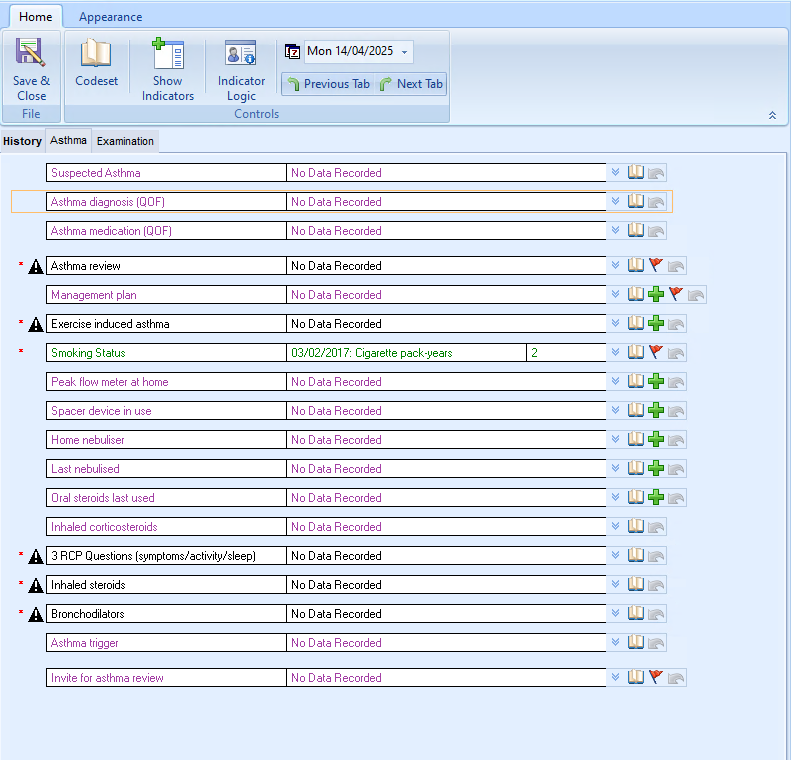
Task: Click the Cigarette pack-years value field showing 2
Action: (x=566, y=353)
